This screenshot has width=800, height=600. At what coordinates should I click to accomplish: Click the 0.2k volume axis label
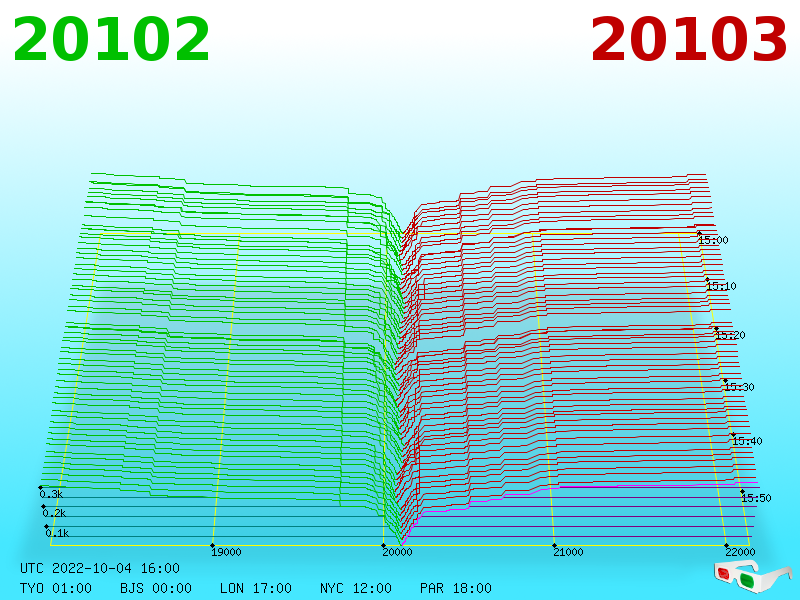coord(54,513)
